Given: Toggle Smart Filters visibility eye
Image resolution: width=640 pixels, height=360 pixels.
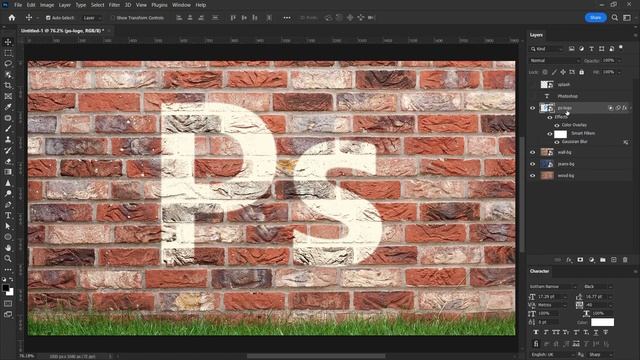Looking at the screenshot, I should (x=549, y=134).
